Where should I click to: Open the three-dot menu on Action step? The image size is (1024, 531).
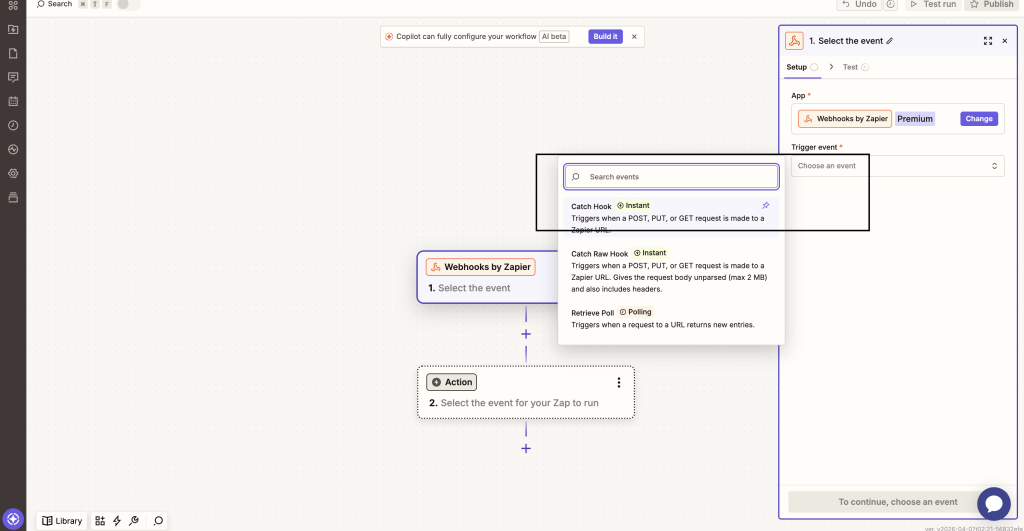pos(619,382)
